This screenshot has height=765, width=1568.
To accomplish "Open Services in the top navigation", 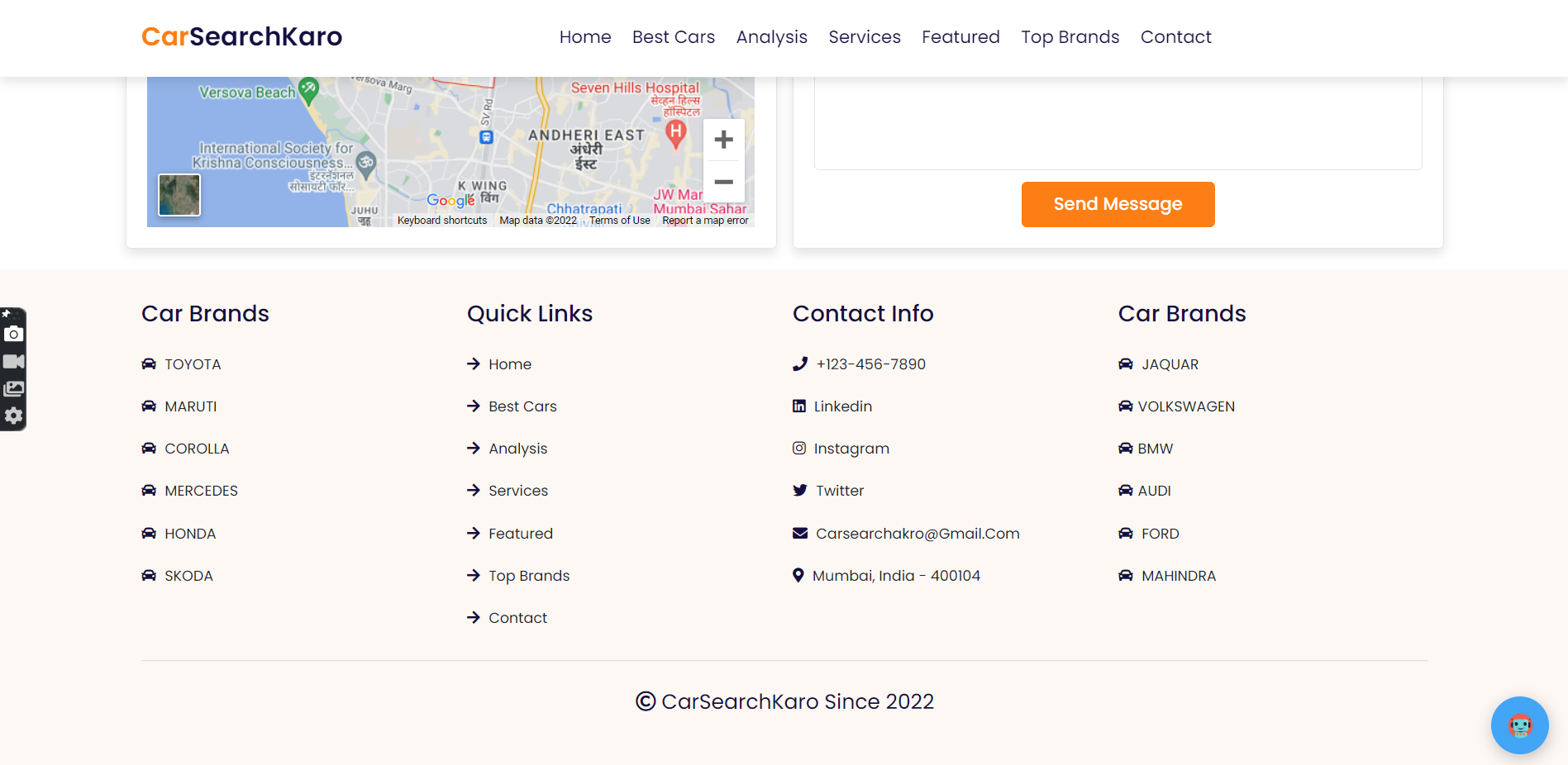I will 865,37.
